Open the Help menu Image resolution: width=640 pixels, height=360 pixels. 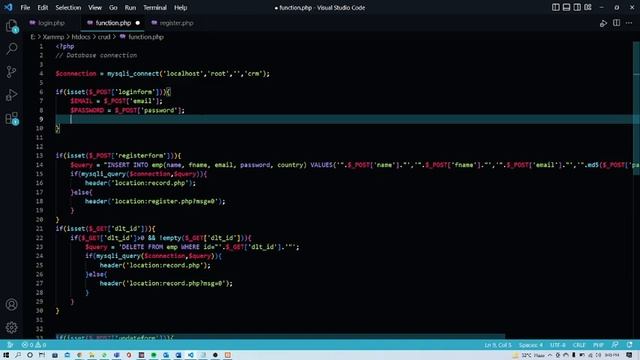click(x=180, y=7)
